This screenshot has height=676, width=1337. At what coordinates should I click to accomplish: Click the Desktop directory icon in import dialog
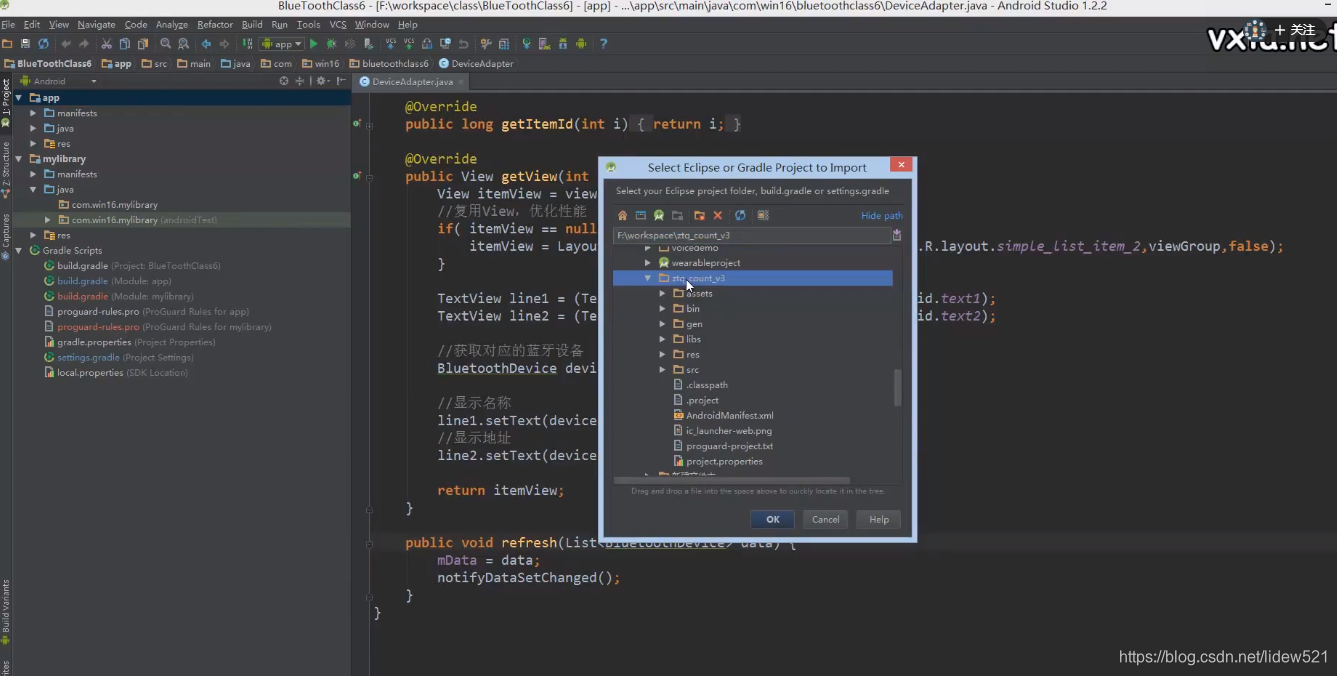click(x=641, y=215)
